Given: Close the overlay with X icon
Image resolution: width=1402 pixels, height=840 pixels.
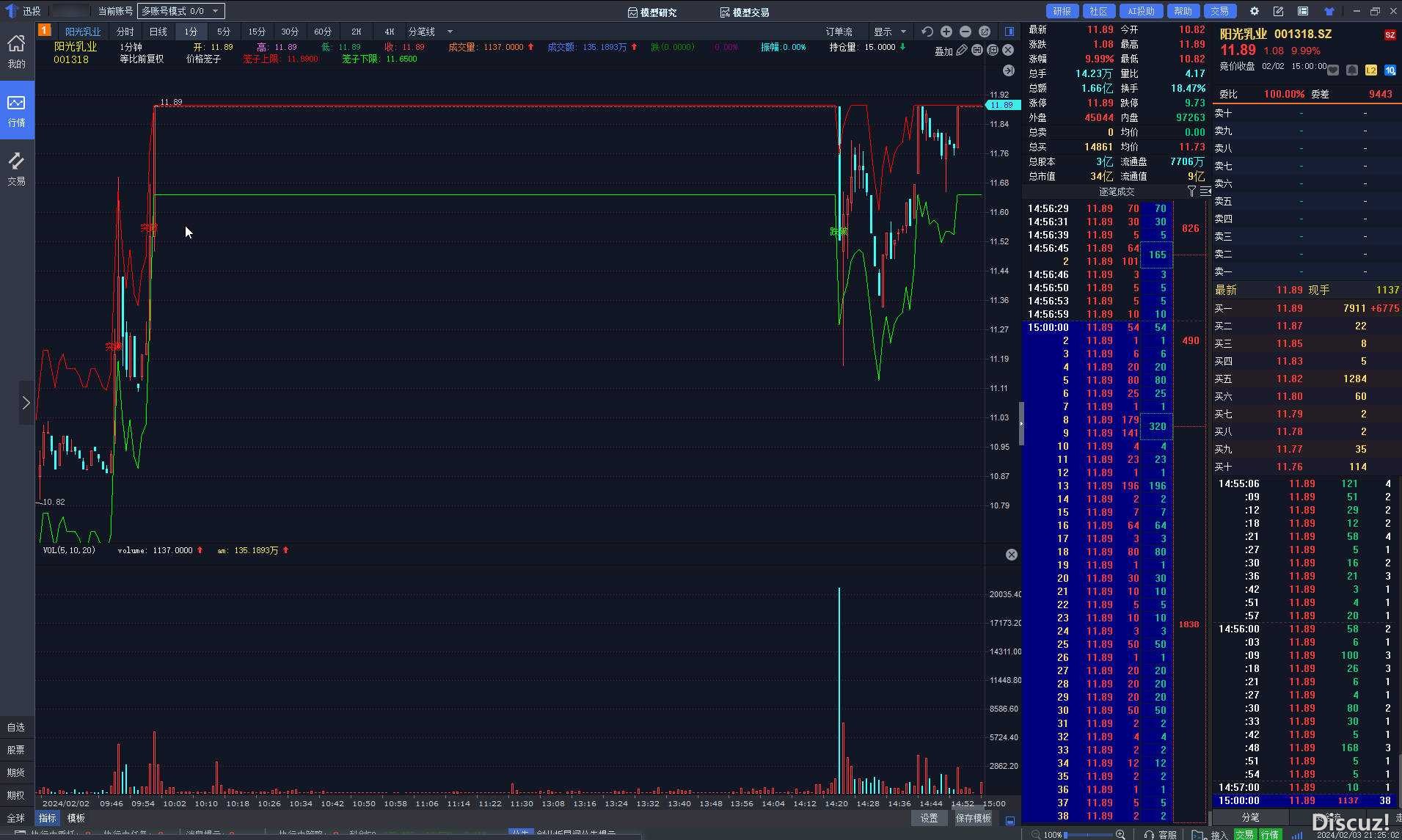Looking at the screenshot, I should [1008, 50].
